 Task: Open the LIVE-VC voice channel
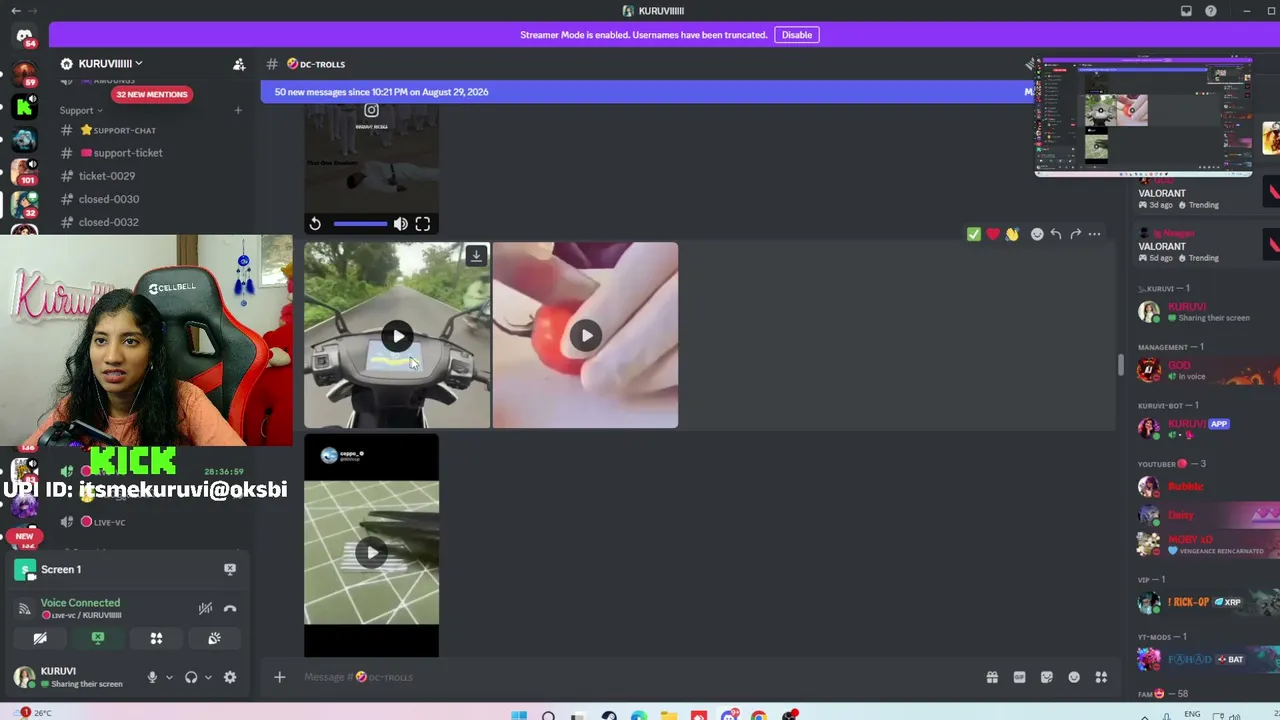click(x=109, y=522)
